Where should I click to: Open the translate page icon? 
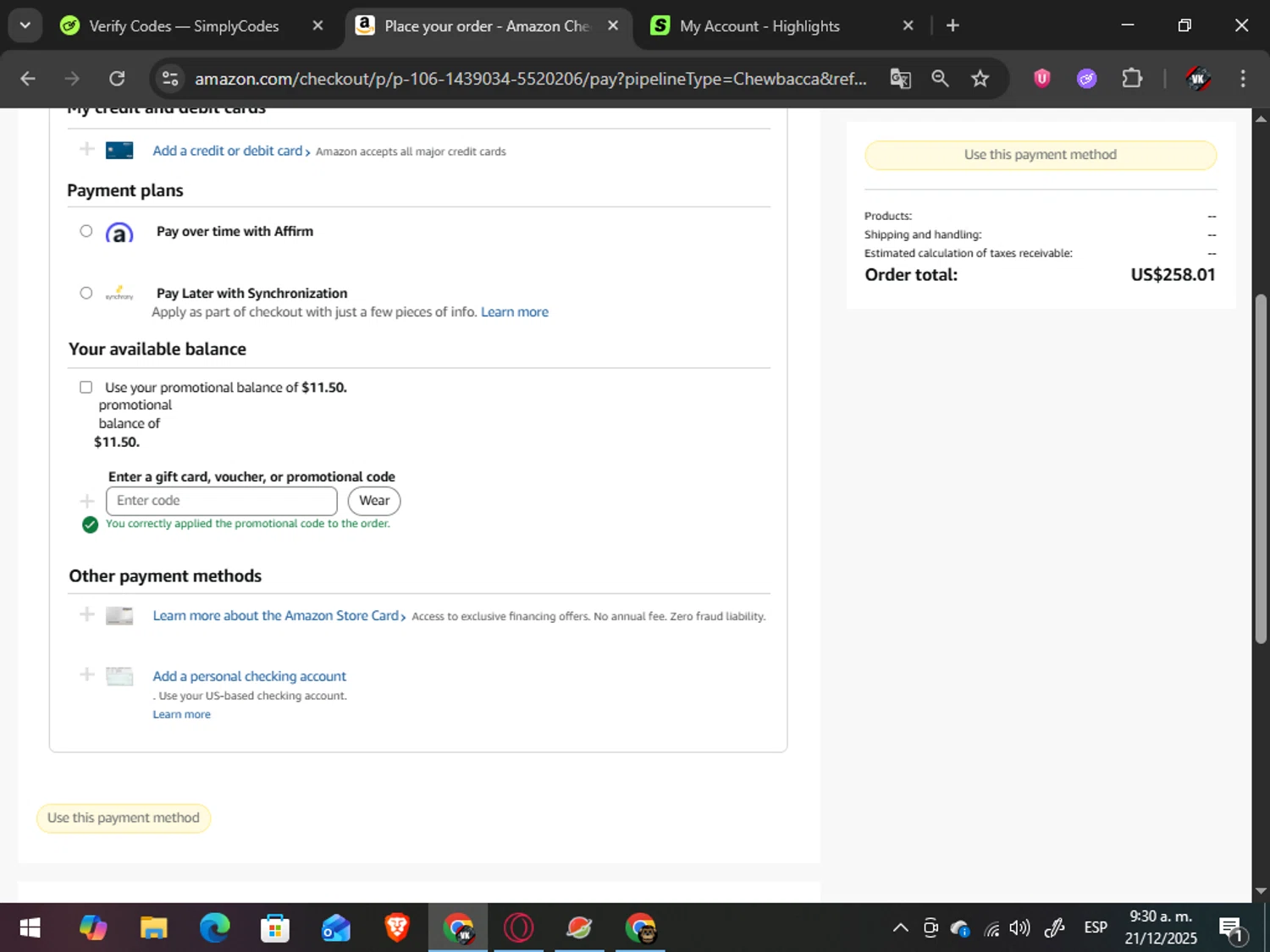coord(900,79)
